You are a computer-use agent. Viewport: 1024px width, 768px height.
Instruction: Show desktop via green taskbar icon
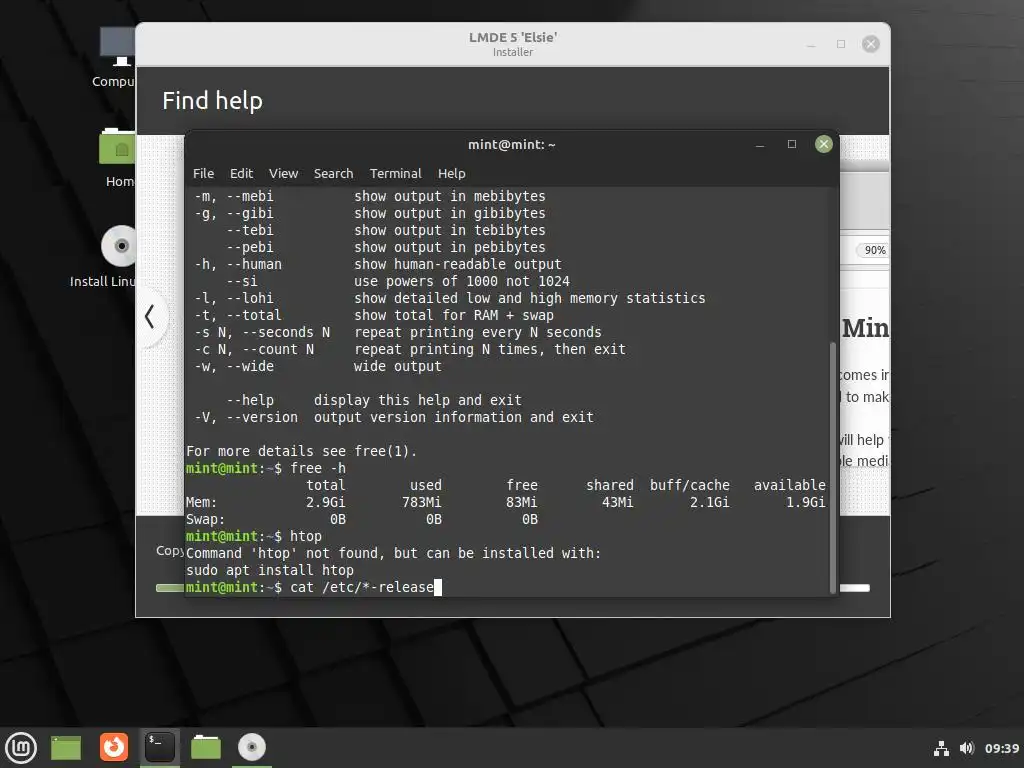click(x=66, y=748)
